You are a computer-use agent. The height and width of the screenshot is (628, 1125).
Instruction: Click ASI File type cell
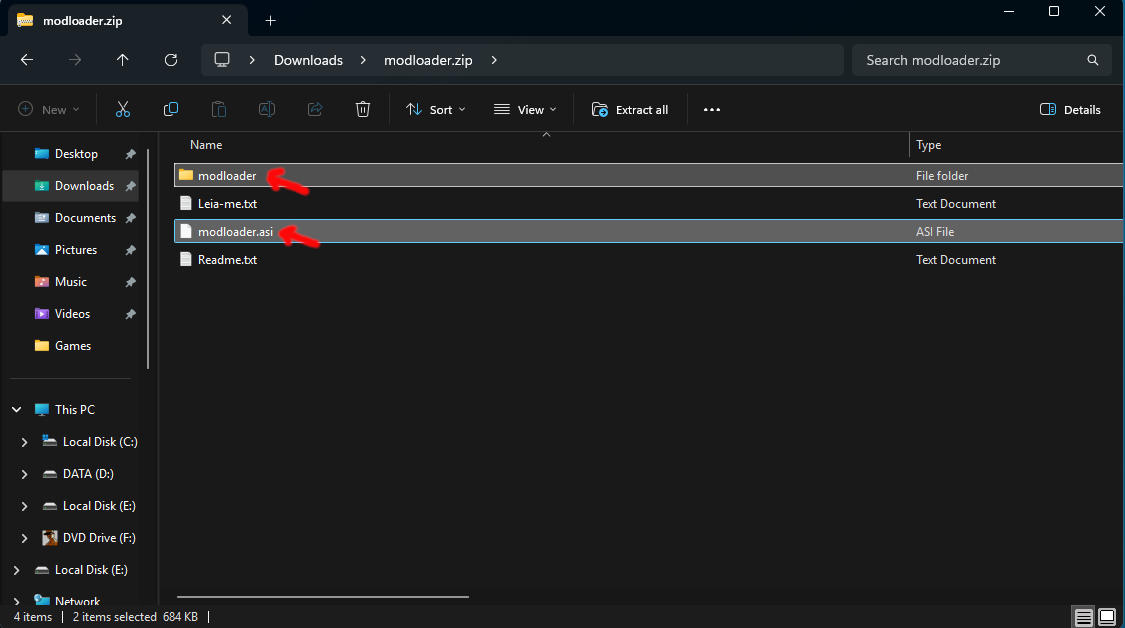point(935,232)
